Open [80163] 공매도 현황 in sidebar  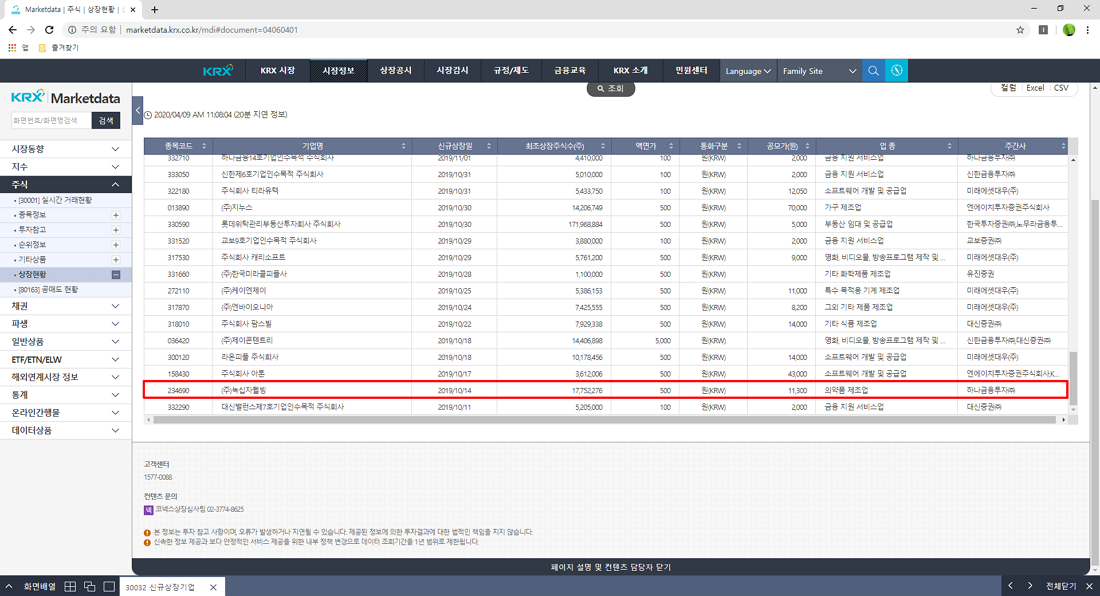click(x=48, y=290)
